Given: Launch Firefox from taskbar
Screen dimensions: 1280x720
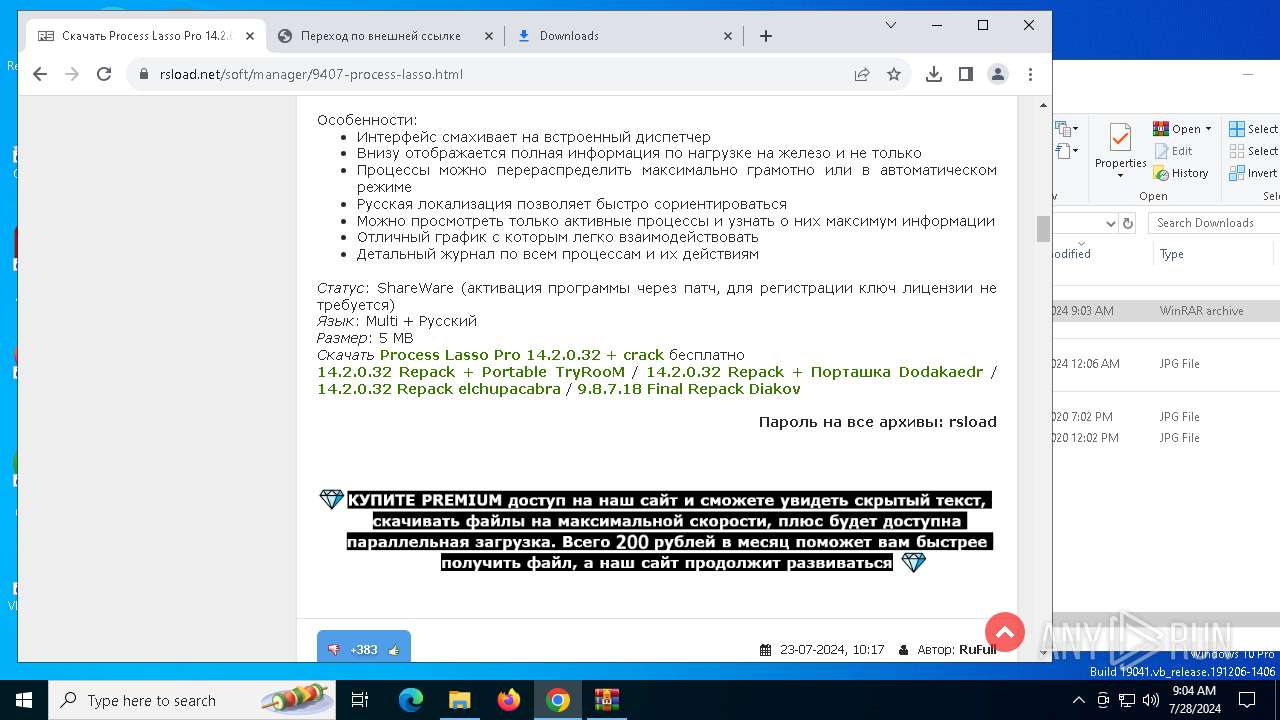Looking at the screenshot, I should click(x=509, y=700).
